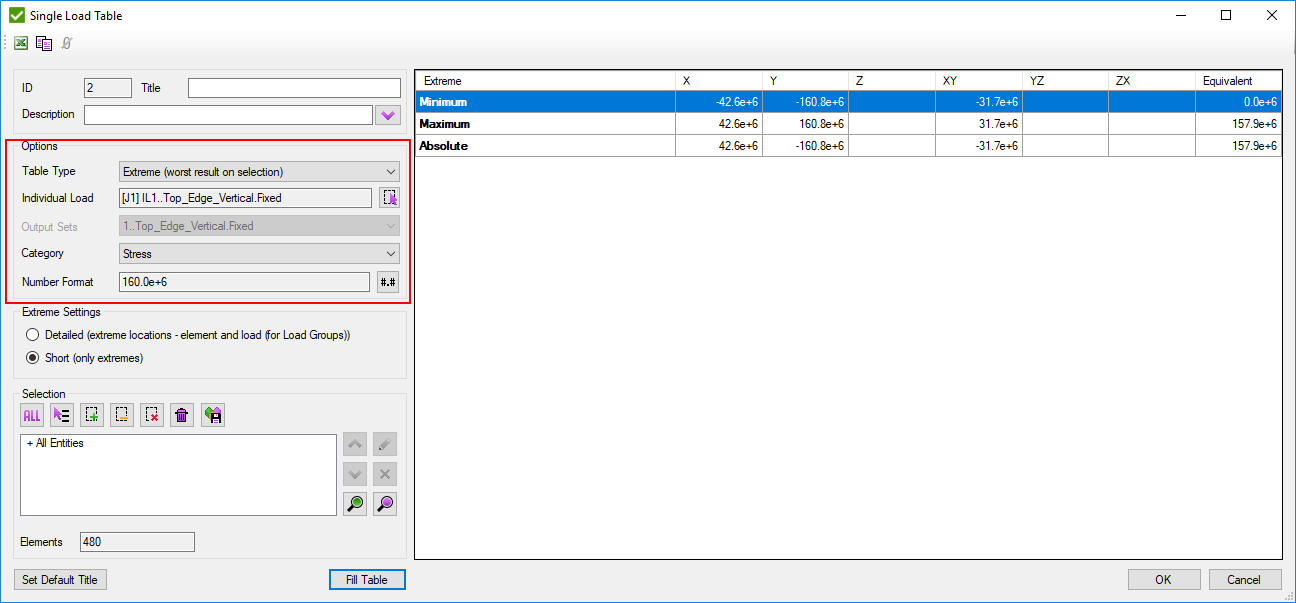
Task: Click the Cancel button
Action: 1245,580
